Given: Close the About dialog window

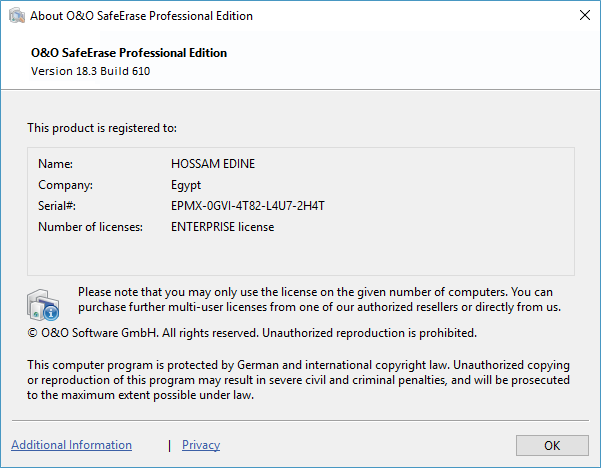Looking at the screenshot, I should (585, 15).
